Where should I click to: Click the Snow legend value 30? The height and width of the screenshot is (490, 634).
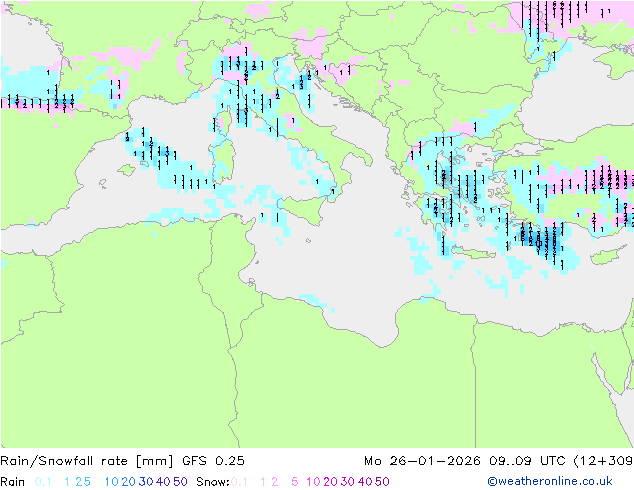pyautogui.click(x=348, y=482)
